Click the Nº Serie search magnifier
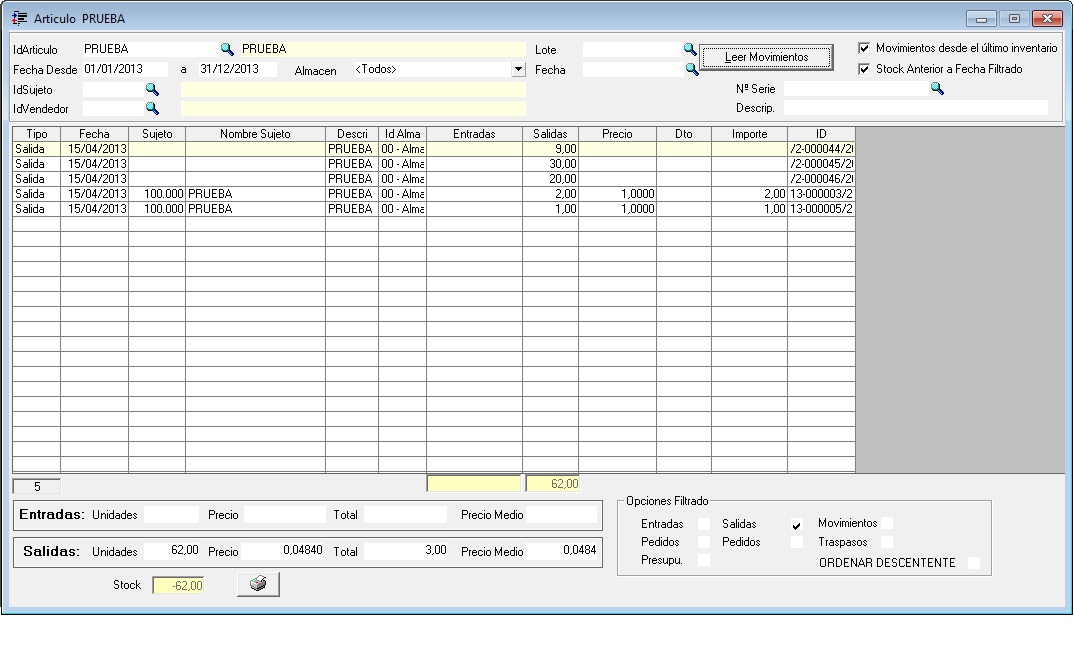The height and width of the screenshot is (648, 1074). pyautogui.click(x=937, y=88)
